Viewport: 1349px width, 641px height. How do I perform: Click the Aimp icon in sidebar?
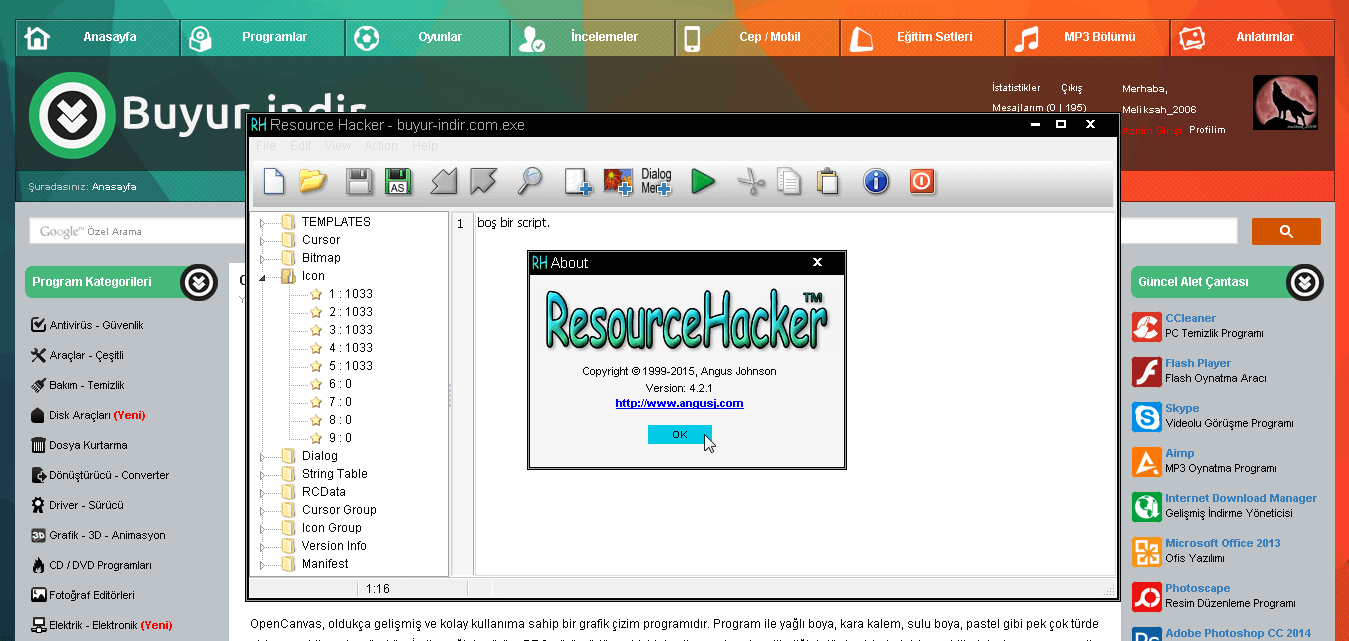[1146, 461]
